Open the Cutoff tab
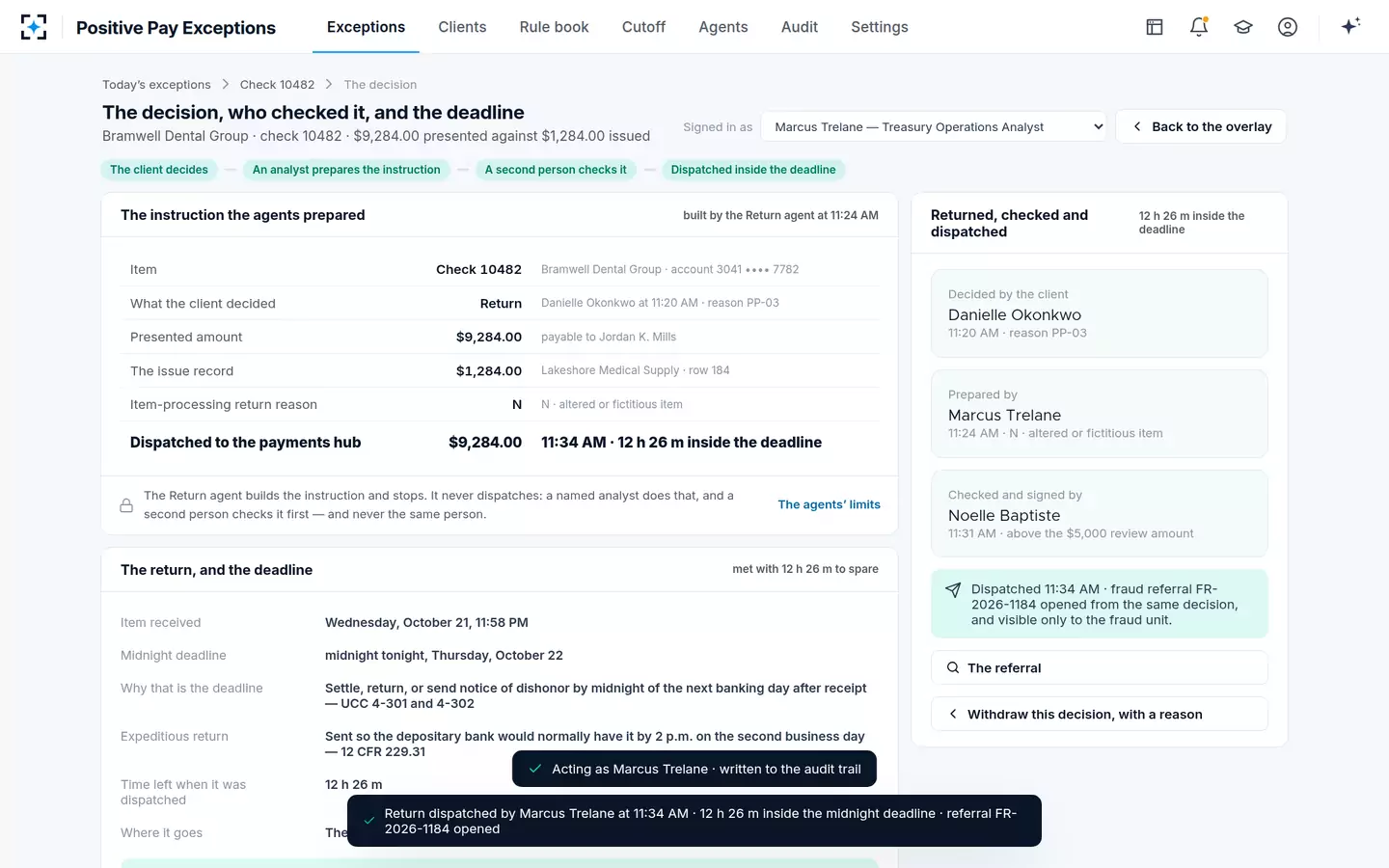This screenshot has width=1389, height=868. 643,27
